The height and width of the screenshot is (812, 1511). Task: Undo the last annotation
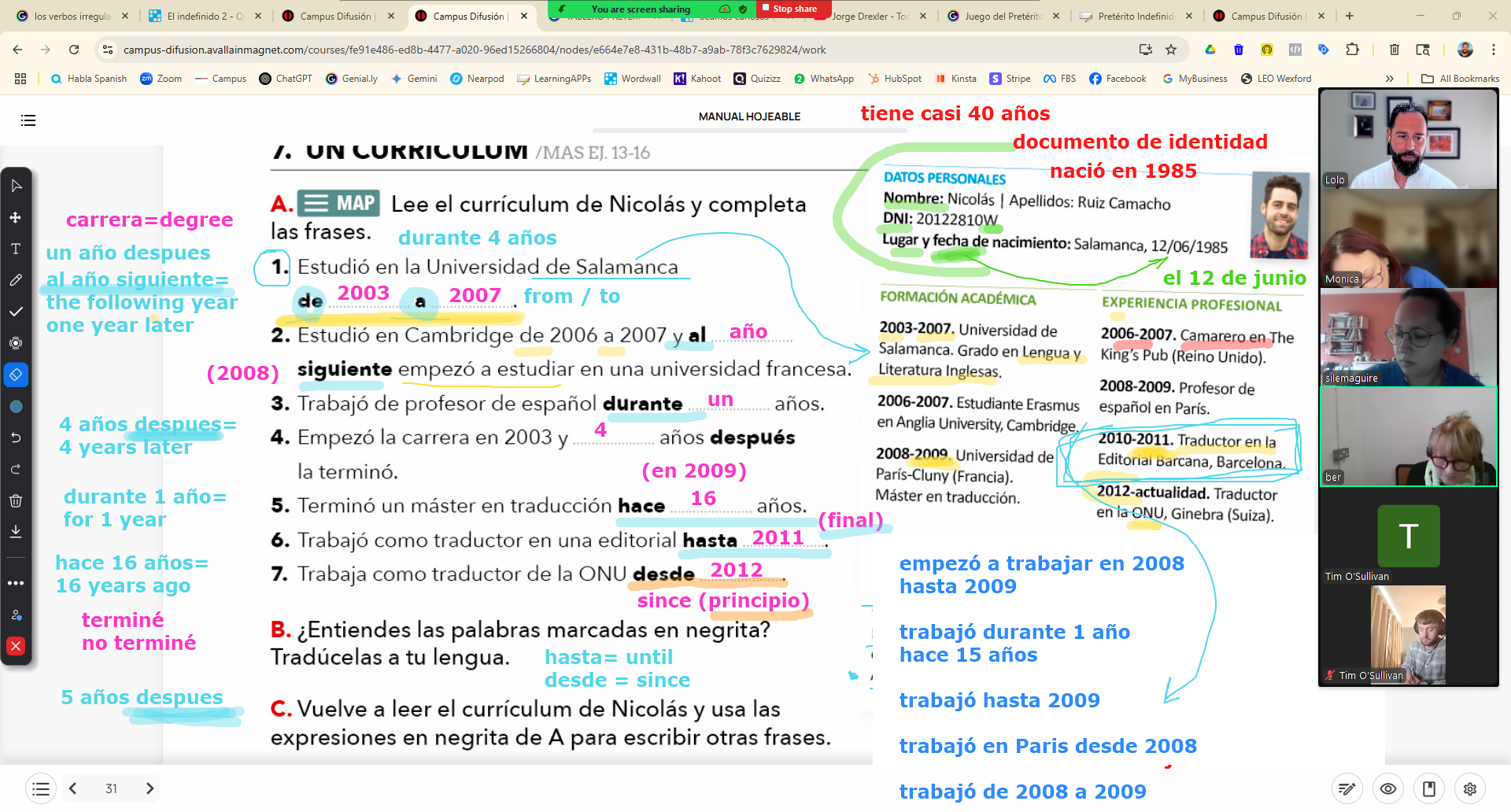pyautogui.click(x=16, y=437)
